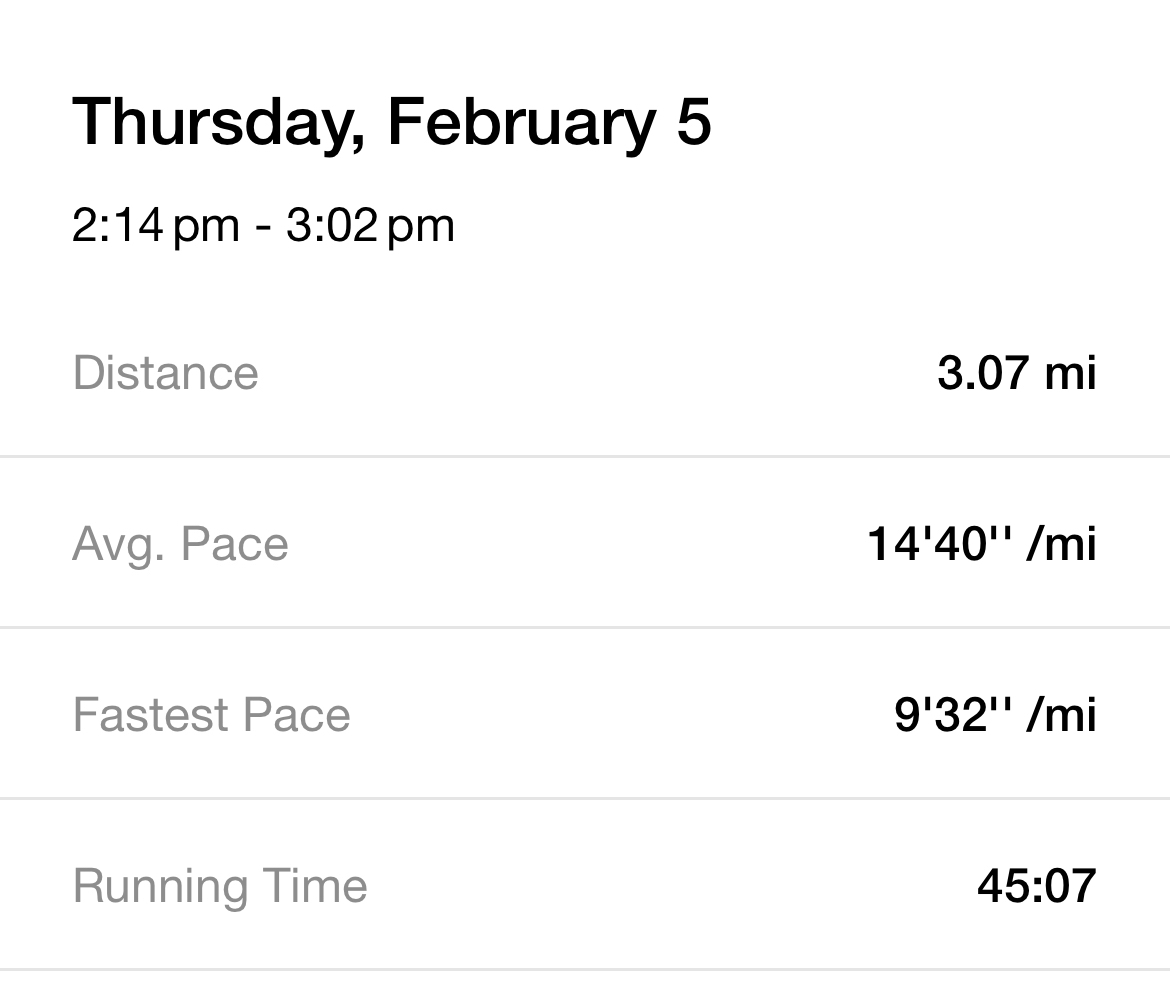1170x984 pixels.
Task: Click the divider line below Running Time row
Action: 585,969
